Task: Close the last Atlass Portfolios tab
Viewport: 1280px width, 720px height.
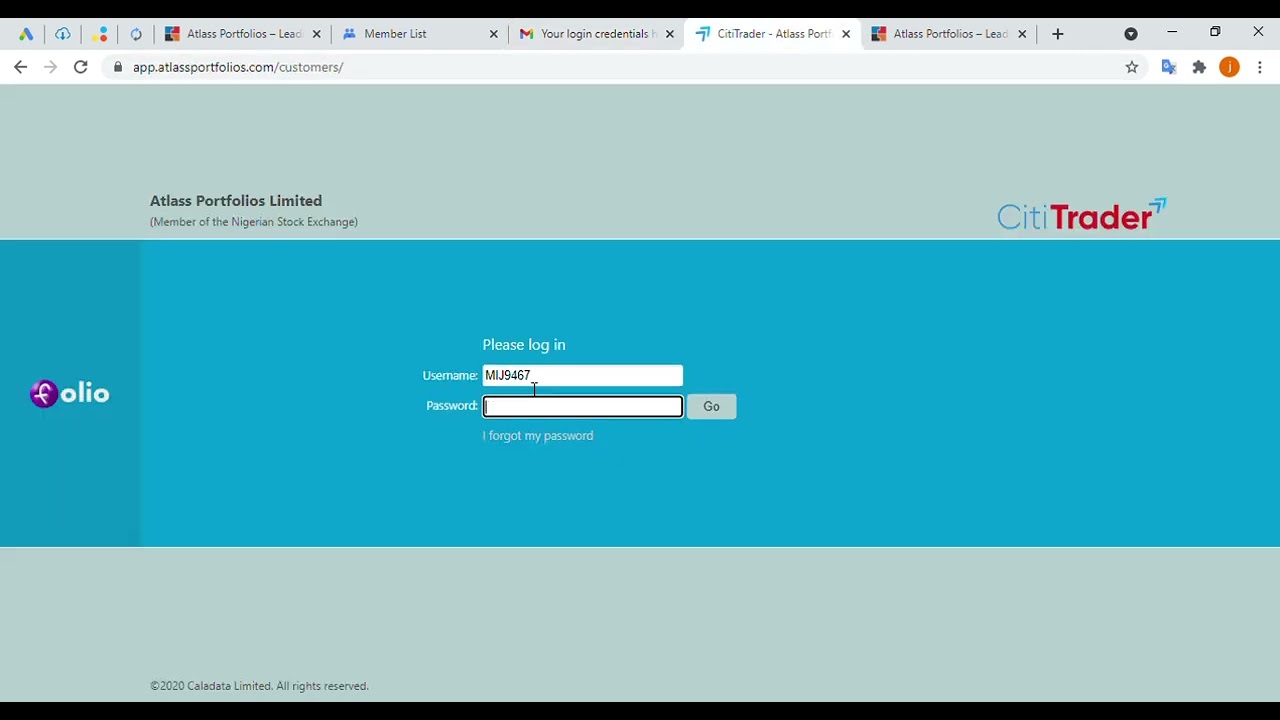Action: [x=1022, y=34]
